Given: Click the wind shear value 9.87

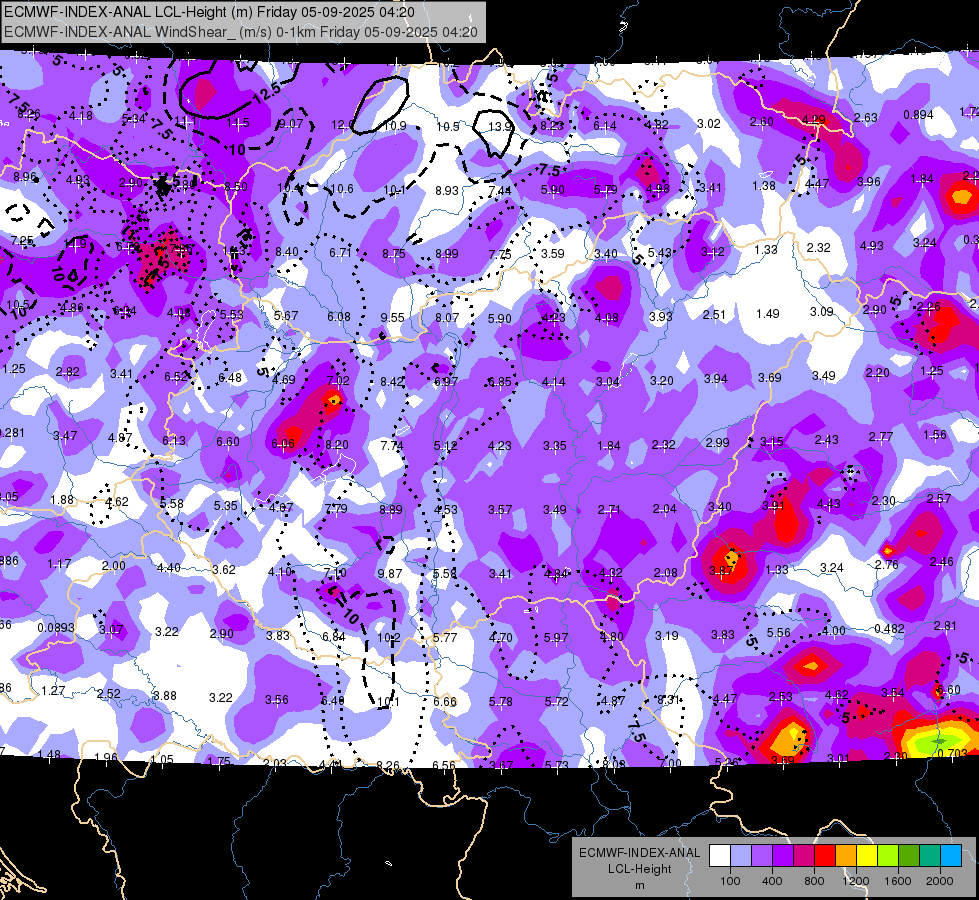Looking at the screenshot, I should pos(390,573).
